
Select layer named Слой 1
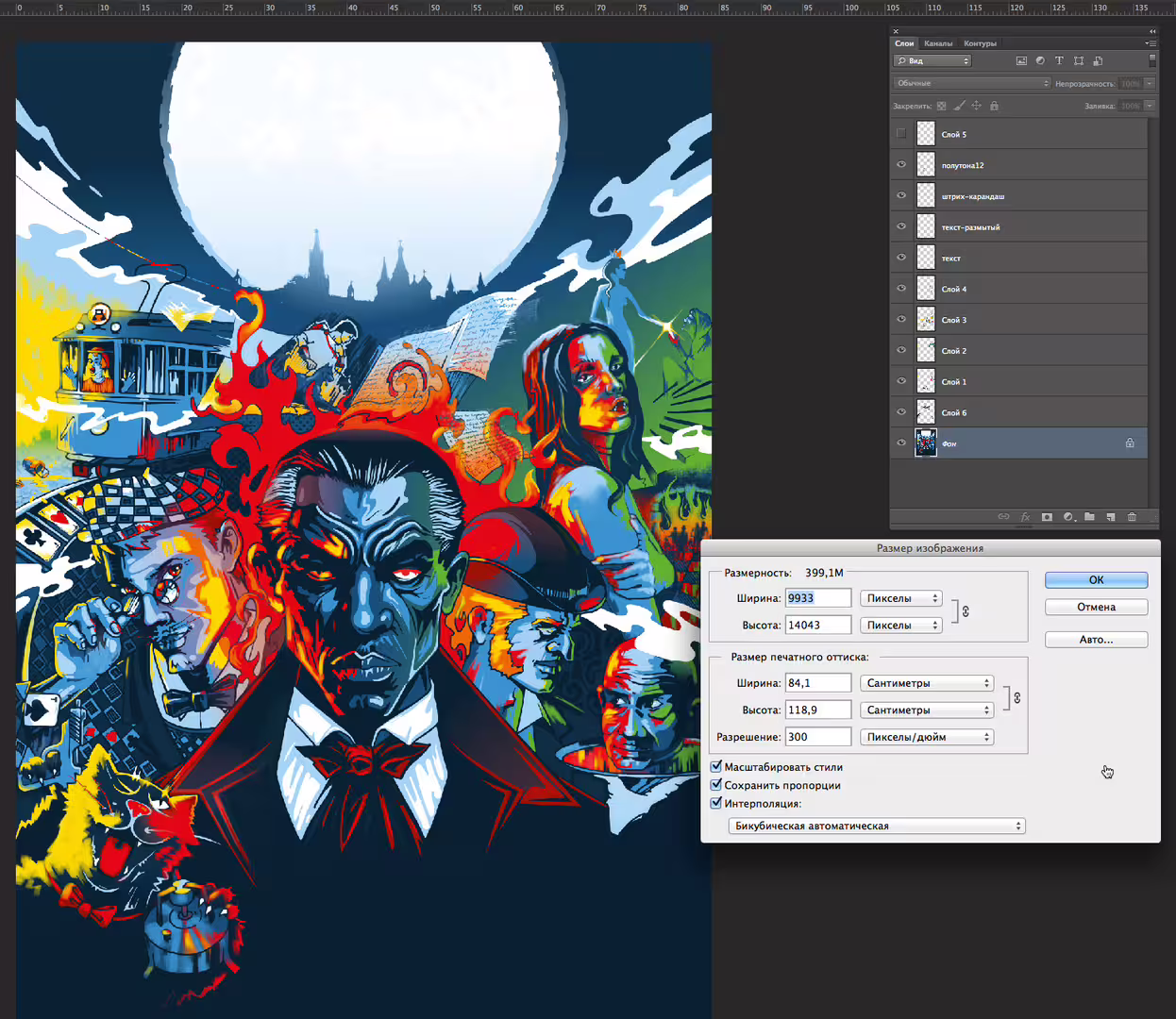[x=953, y=382]
